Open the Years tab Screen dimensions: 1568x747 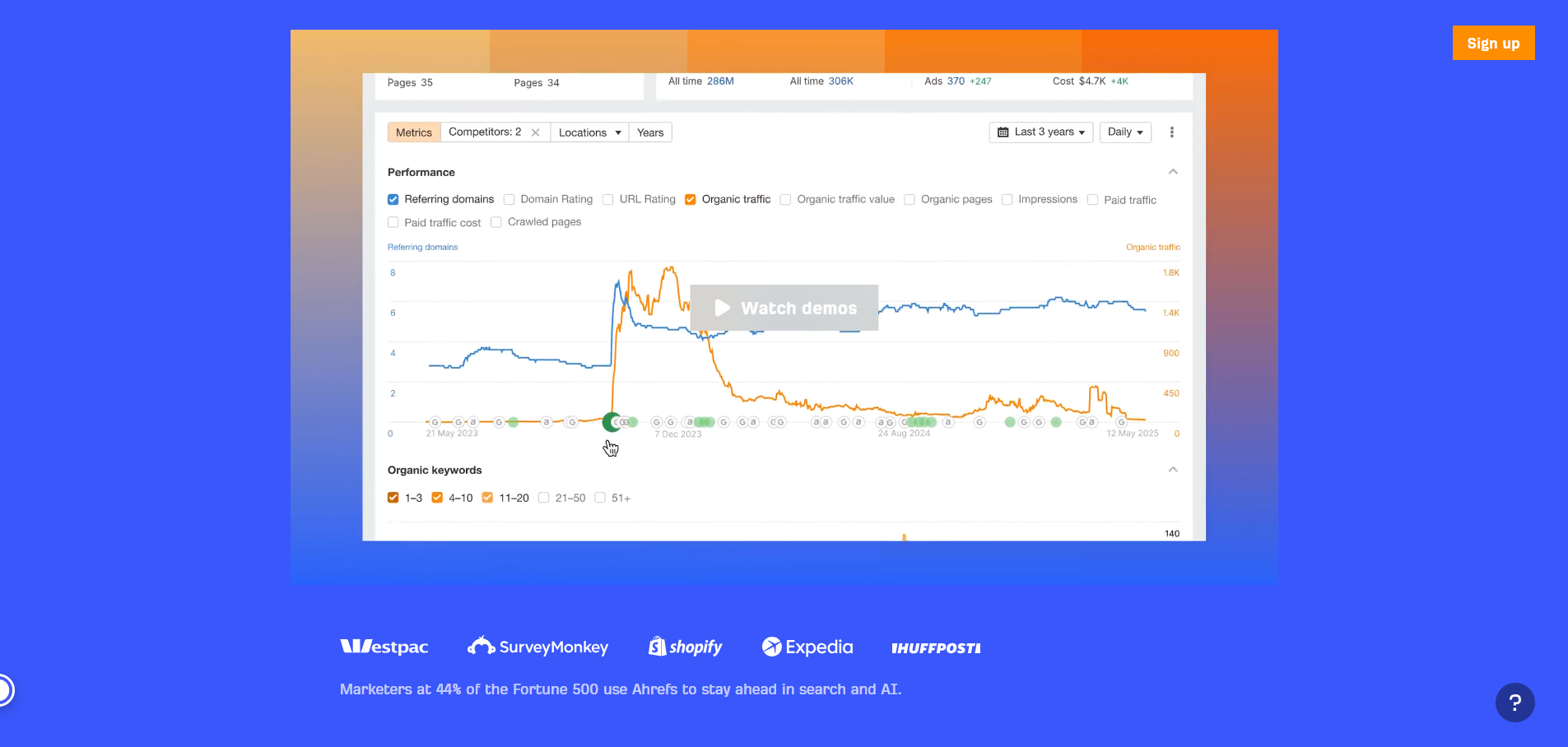649,132
